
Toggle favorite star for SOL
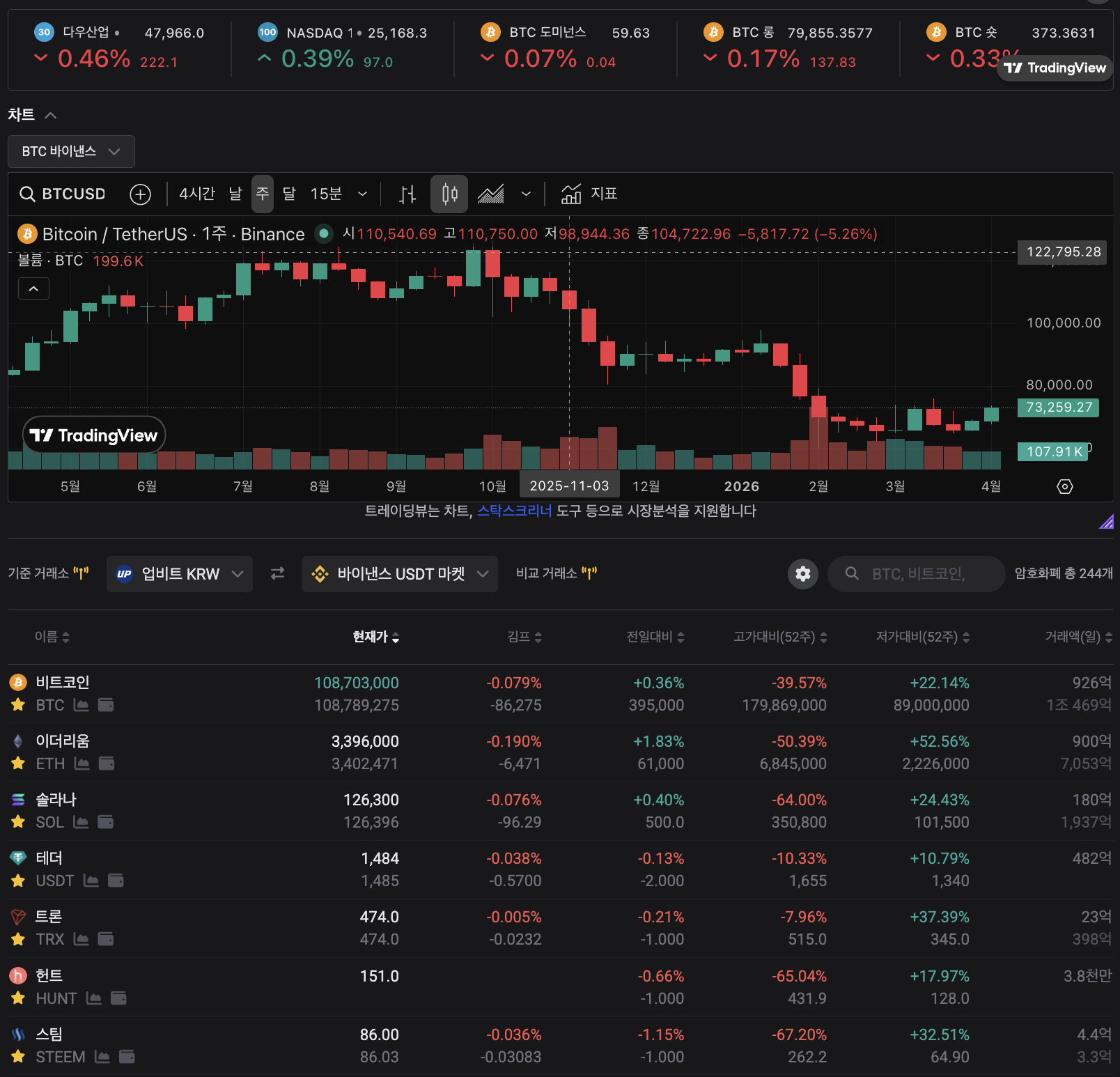[18, 822]
